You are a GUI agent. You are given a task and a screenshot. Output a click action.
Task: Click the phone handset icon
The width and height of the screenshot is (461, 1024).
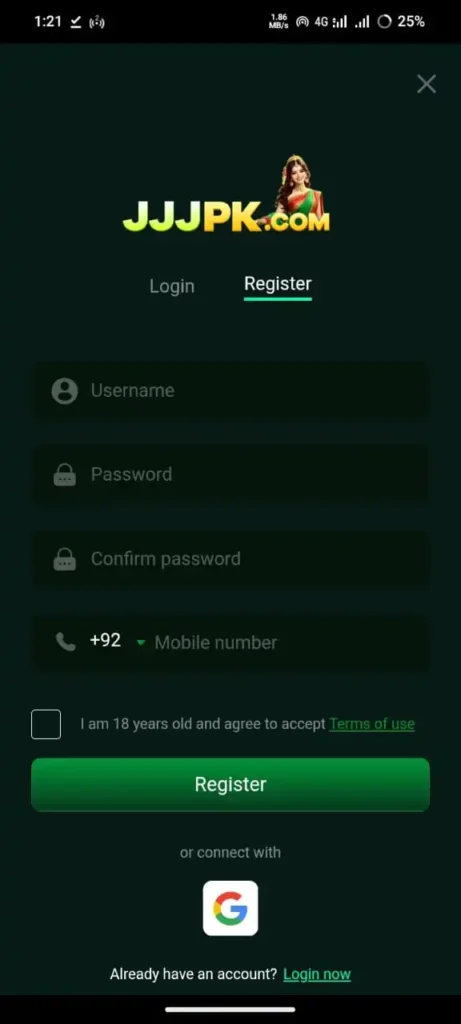click(x=65, y=642)
